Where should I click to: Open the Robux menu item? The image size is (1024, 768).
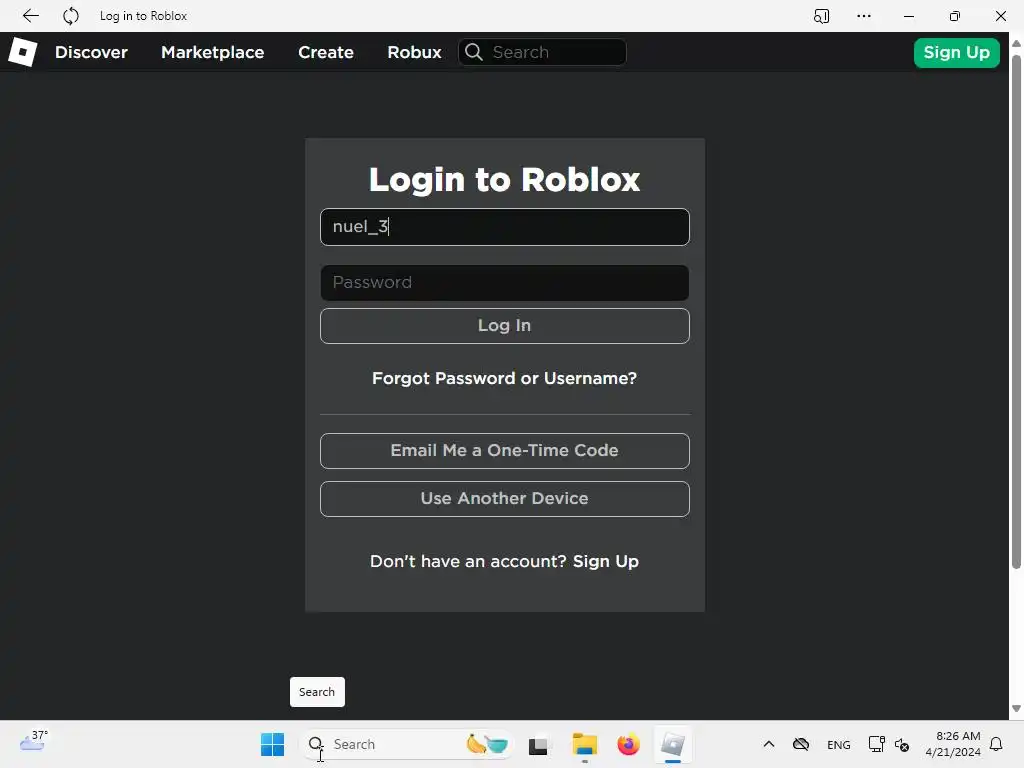(x=414, y=52)
